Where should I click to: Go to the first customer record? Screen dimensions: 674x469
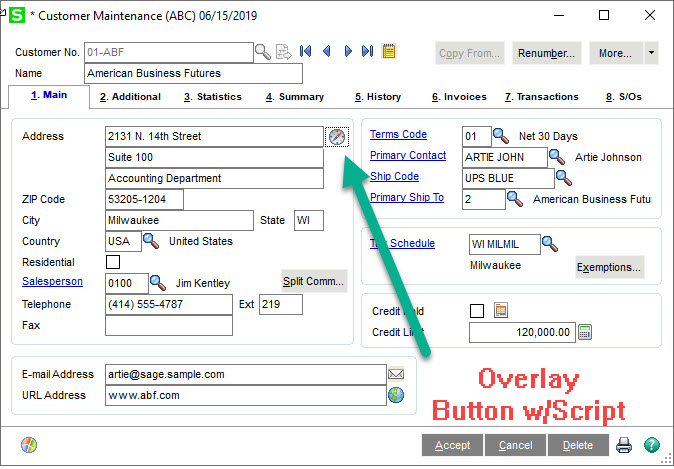pyautogui.click(x=306, y=52)
